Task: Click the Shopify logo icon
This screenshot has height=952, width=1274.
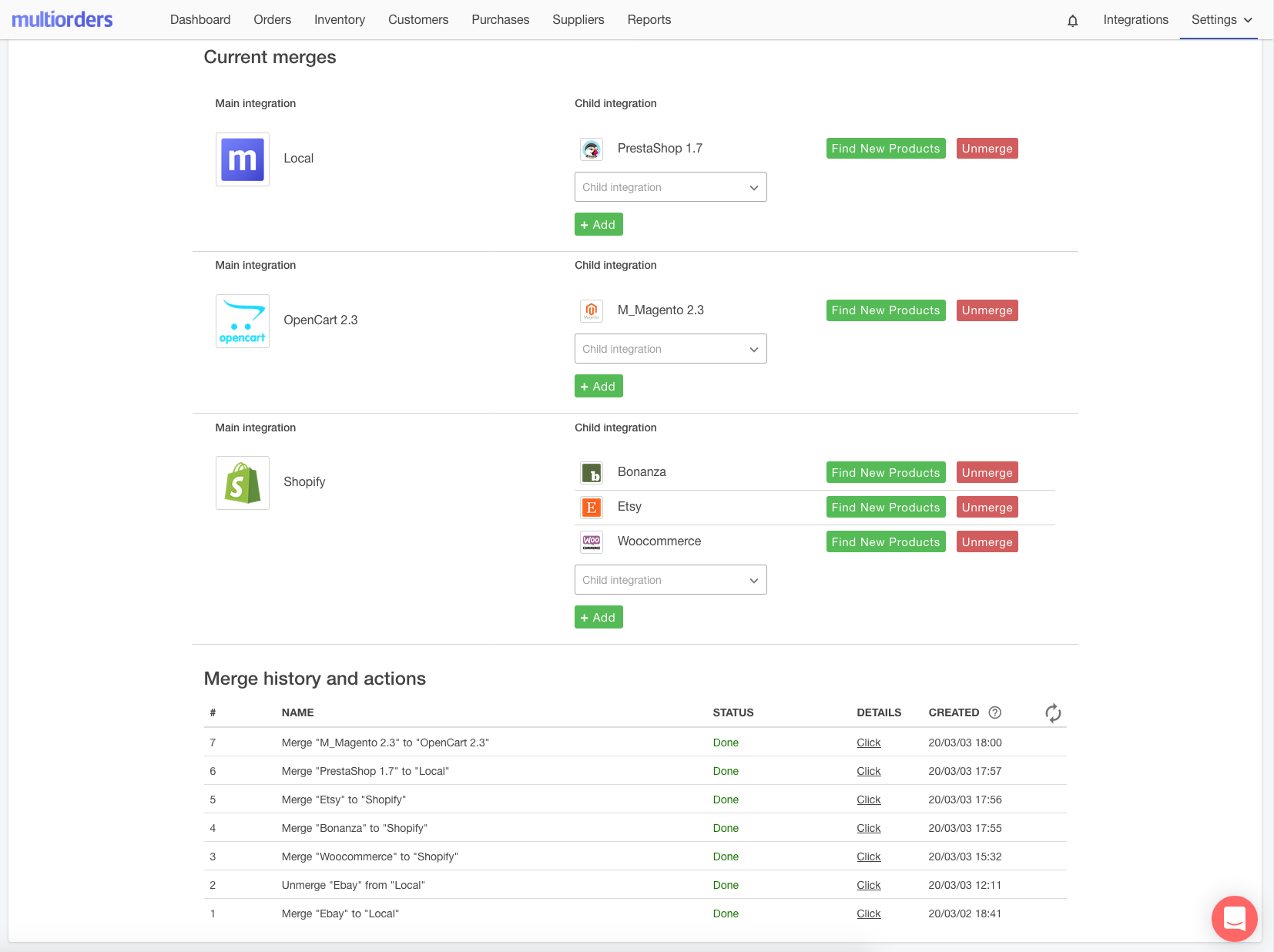Action: coord(243,483)
